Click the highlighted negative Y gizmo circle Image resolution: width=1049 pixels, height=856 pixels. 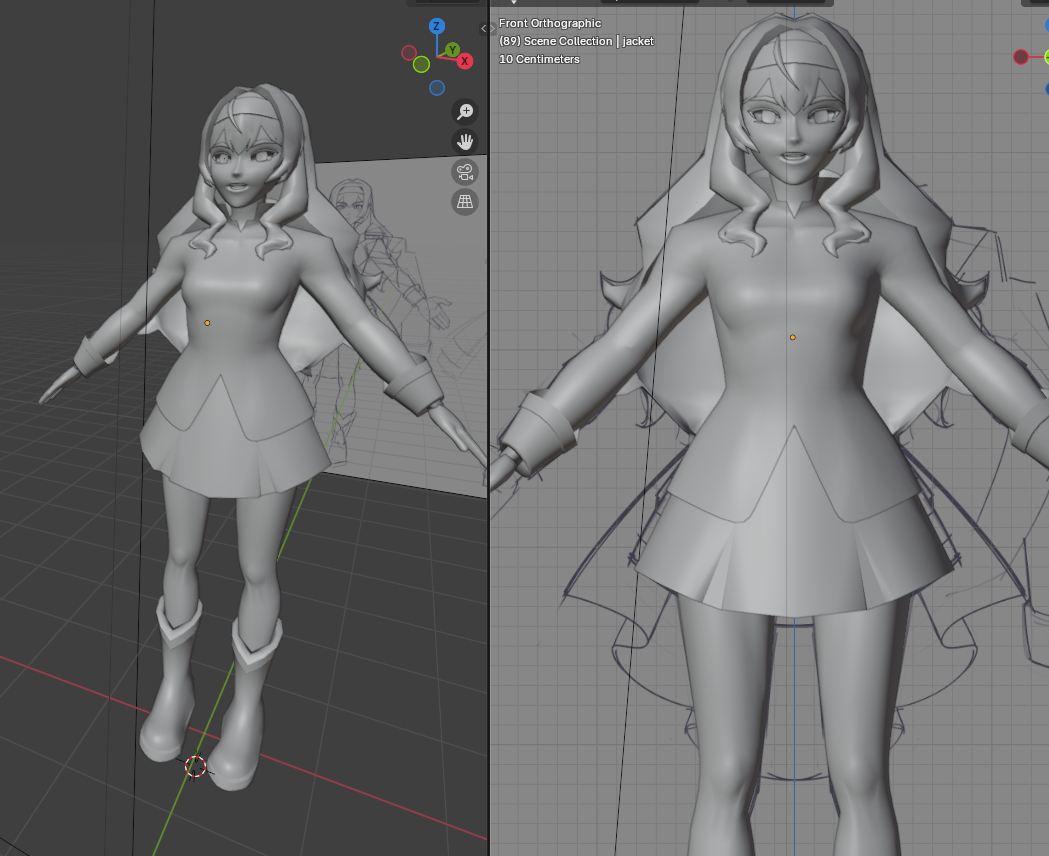coord(421,64)
